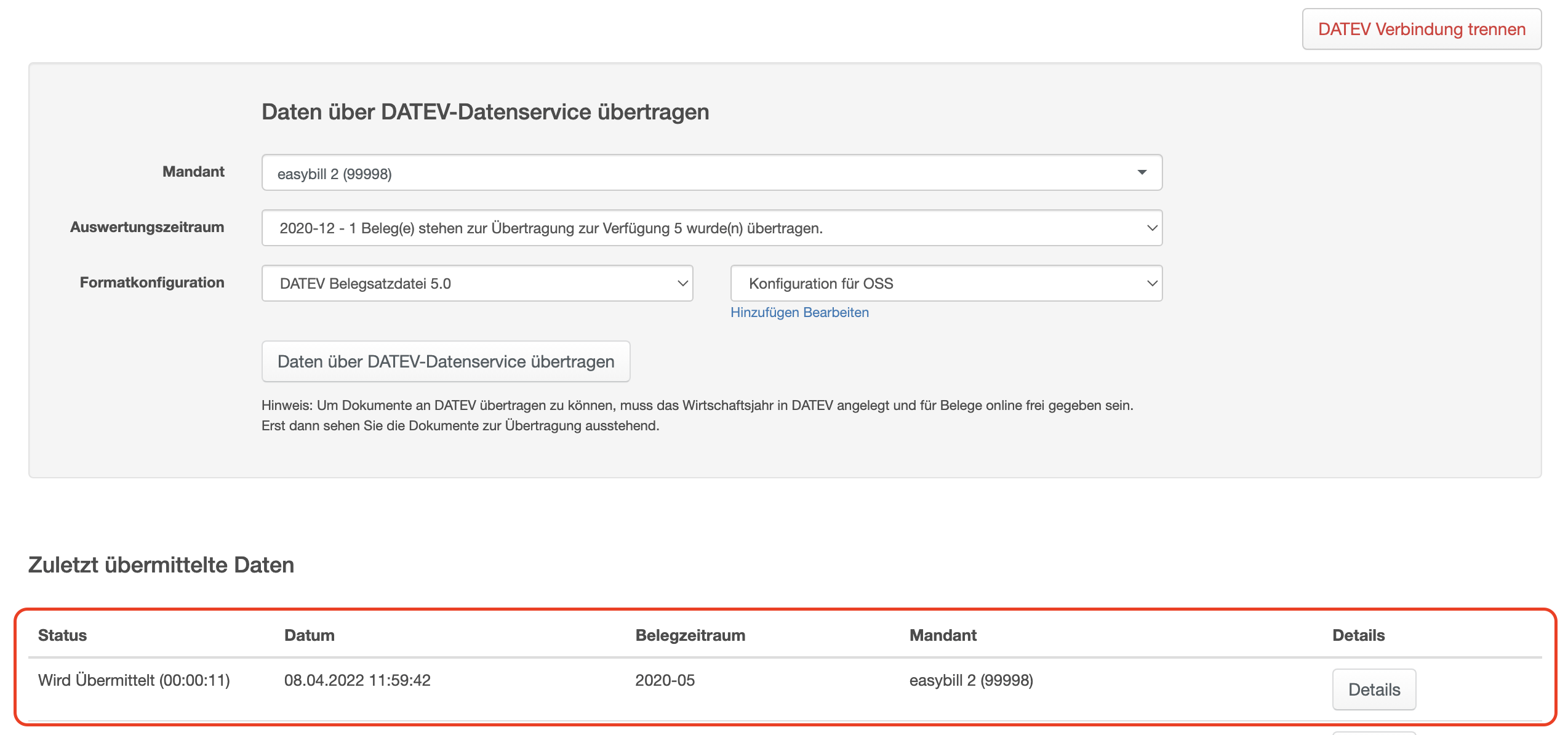This screenshot has height=735, width=1568.
Task: Click the 08.04.2022 11:59:42 date cell
Action: [x=357, y=680]
